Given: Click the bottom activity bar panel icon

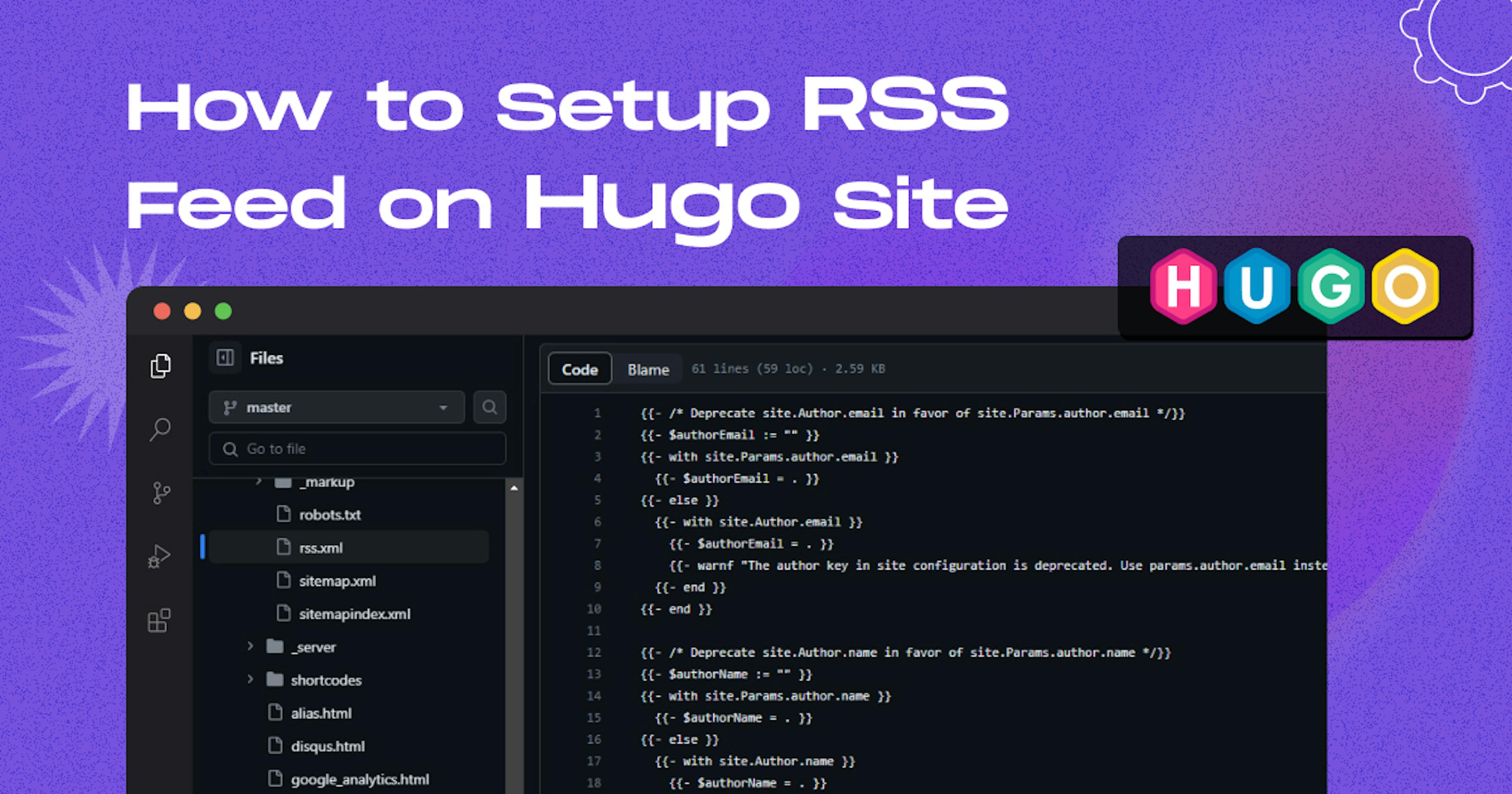Looking at the screenshot, I should click(x=159, y=620).
